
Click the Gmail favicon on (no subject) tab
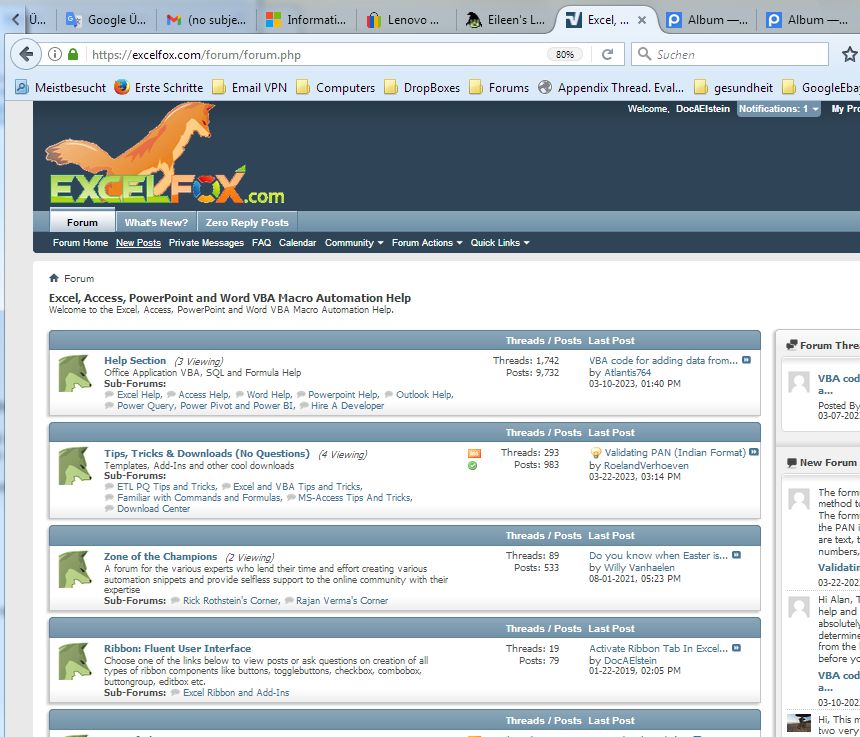tap(174, 20)
